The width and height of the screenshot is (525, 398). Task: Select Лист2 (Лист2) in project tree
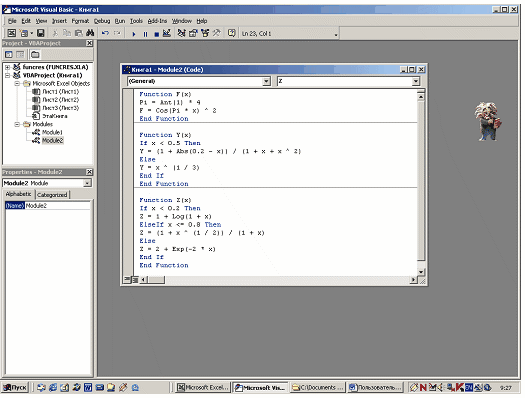tap(61, 100)
